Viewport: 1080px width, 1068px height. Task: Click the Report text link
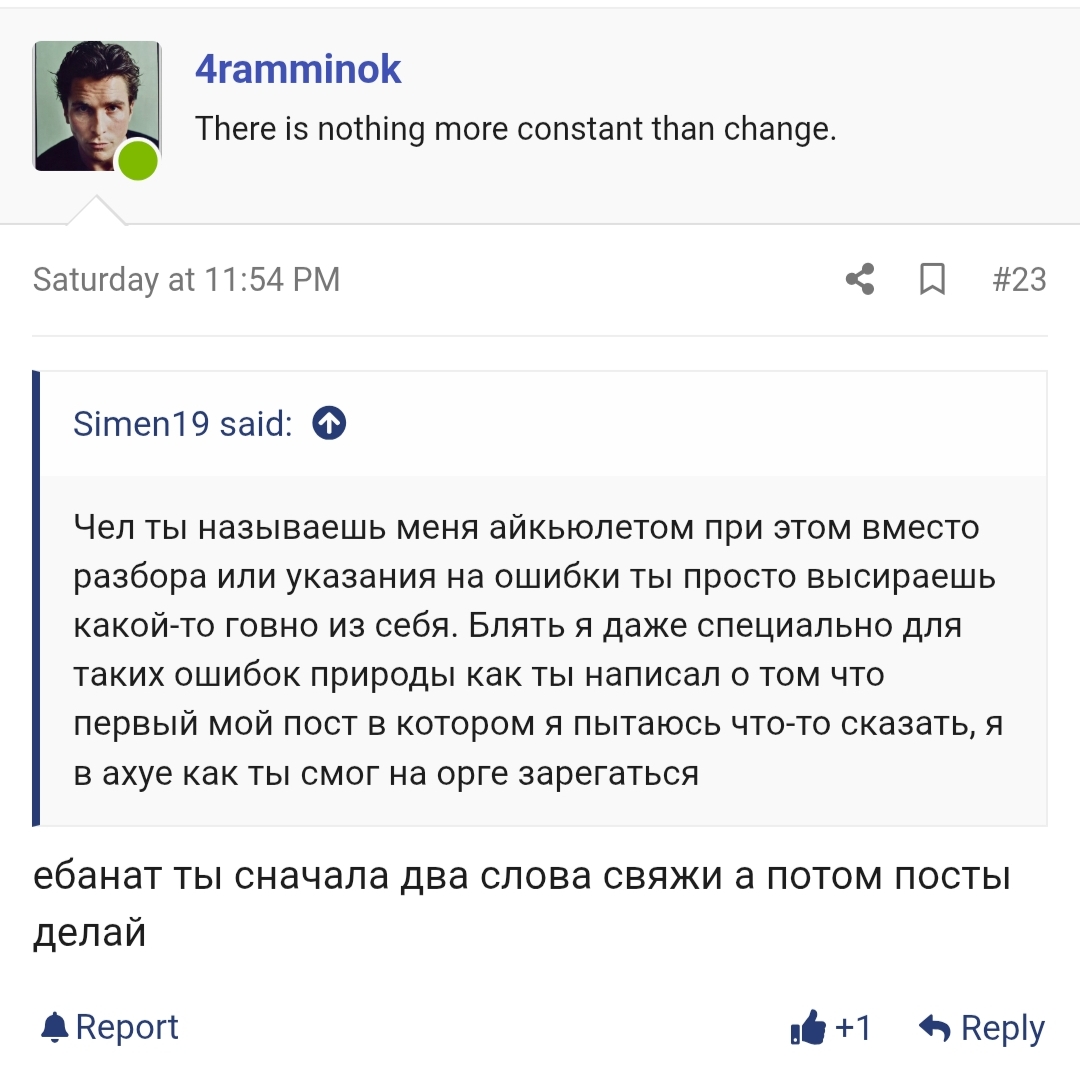coord(127,1027)
